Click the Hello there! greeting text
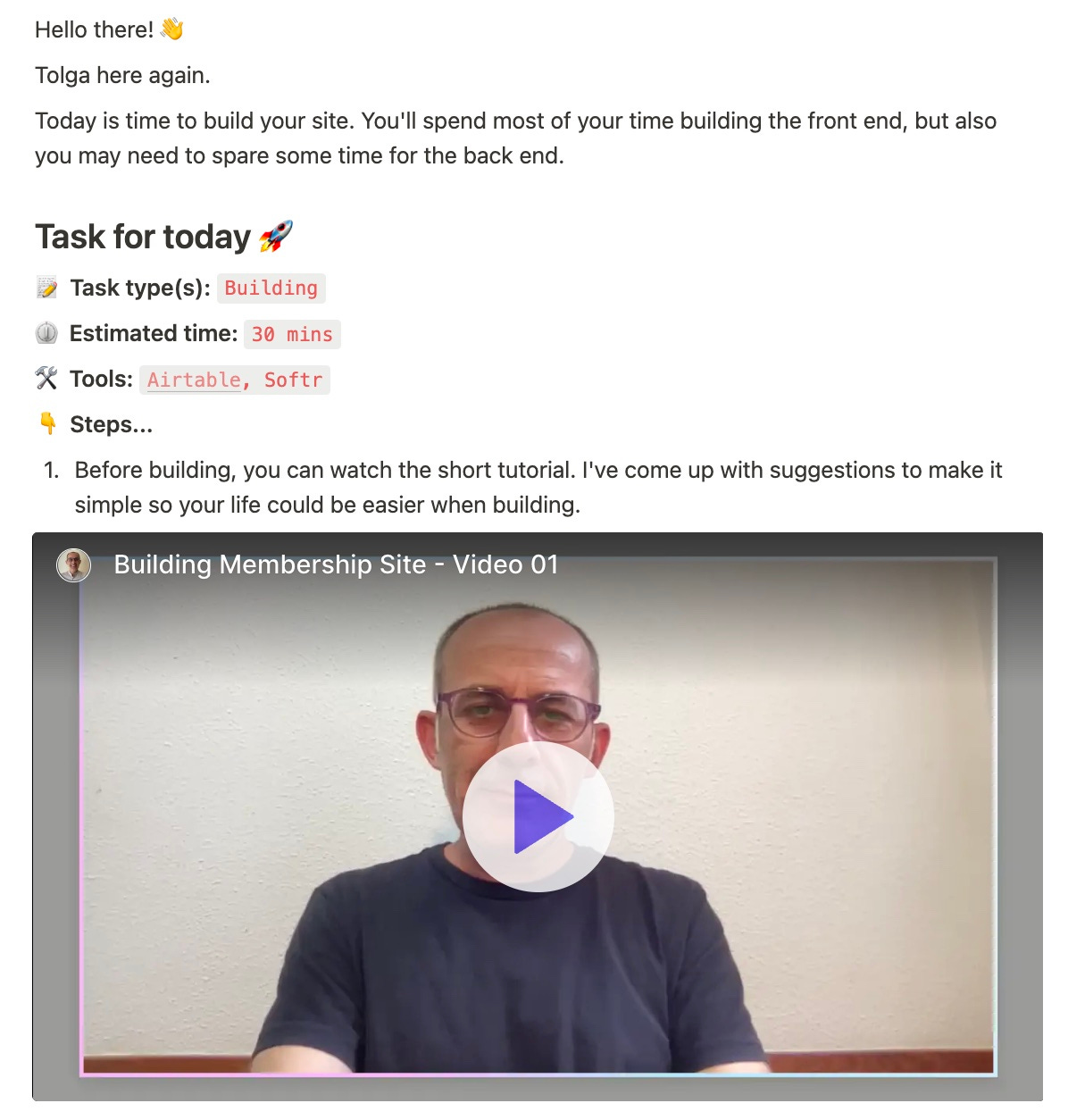1068x1120 pixels. coord(94,29)
